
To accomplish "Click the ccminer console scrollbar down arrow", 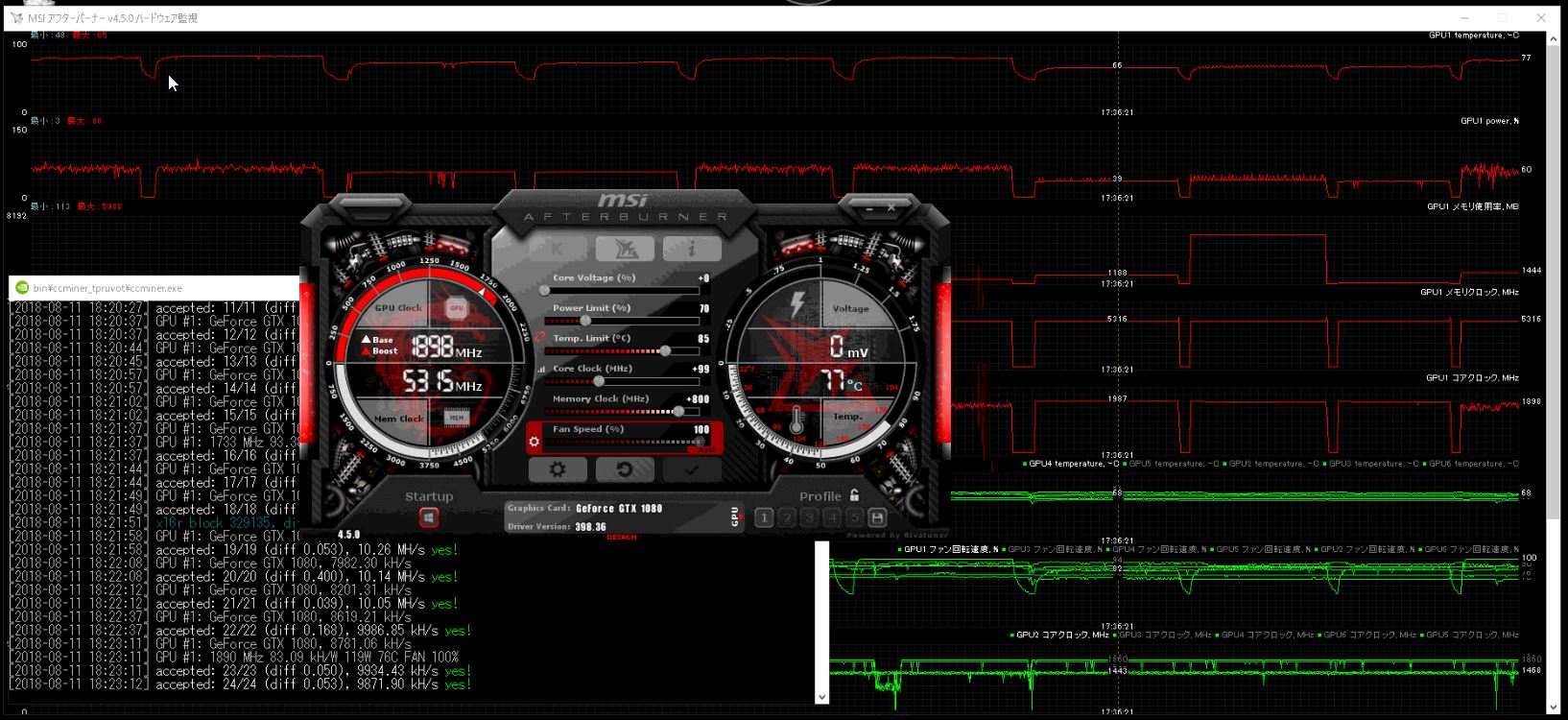I will (x=821, y=697).
